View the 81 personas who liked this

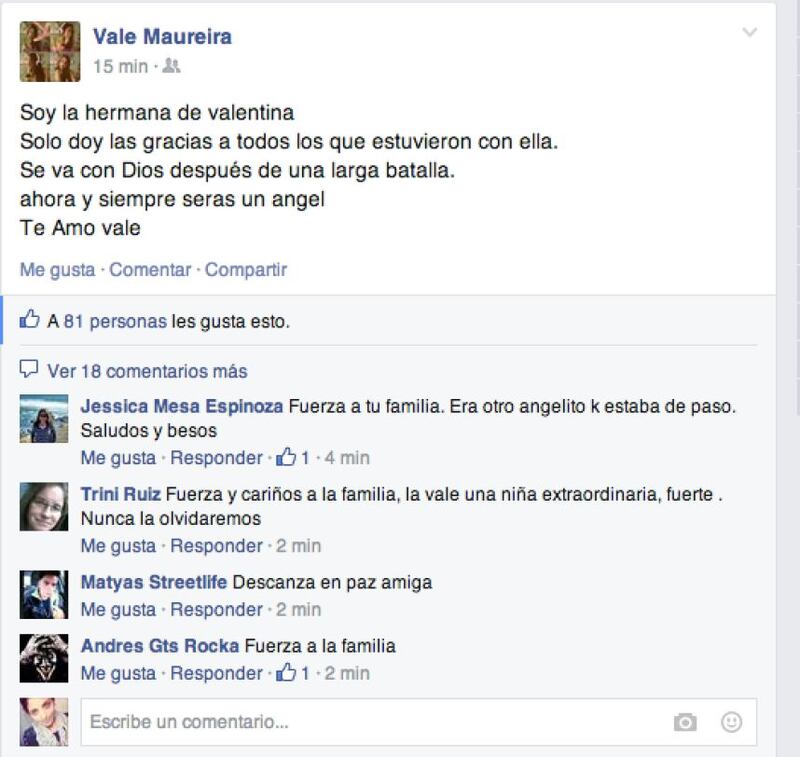point(115,321)
